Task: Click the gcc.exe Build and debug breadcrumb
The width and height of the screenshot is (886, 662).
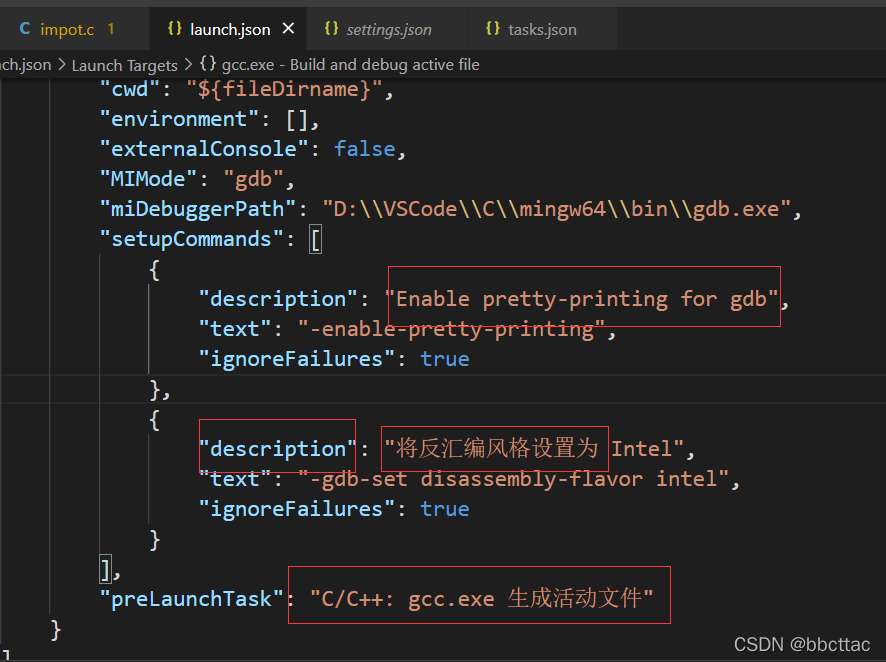Action: point(350,65)
